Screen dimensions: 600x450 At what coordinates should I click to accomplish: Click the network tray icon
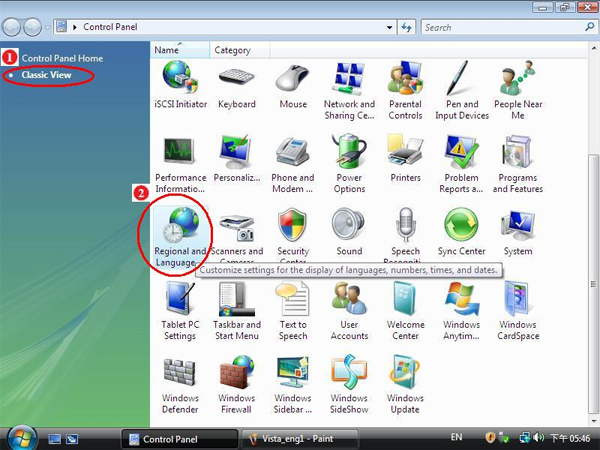[525, 437]
